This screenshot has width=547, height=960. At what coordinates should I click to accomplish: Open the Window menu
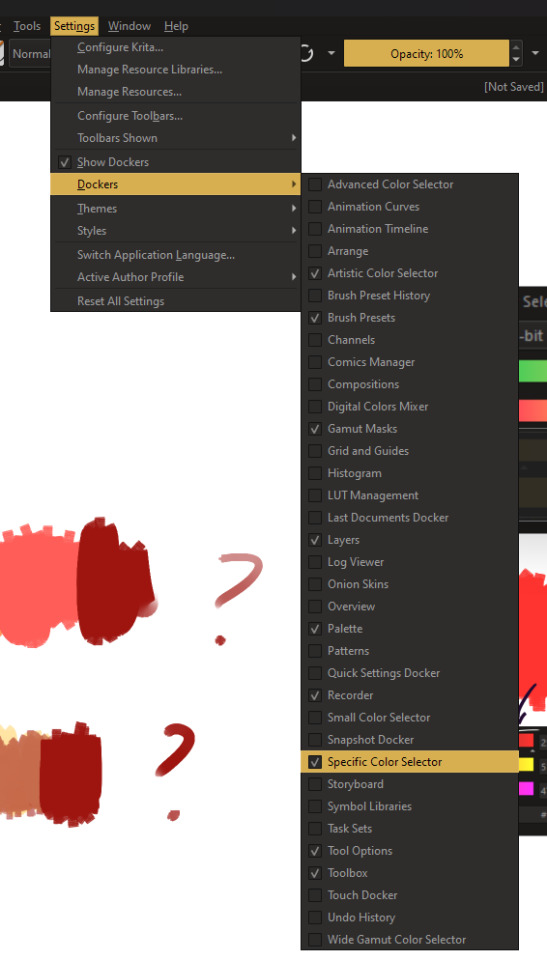click(129, 26)
